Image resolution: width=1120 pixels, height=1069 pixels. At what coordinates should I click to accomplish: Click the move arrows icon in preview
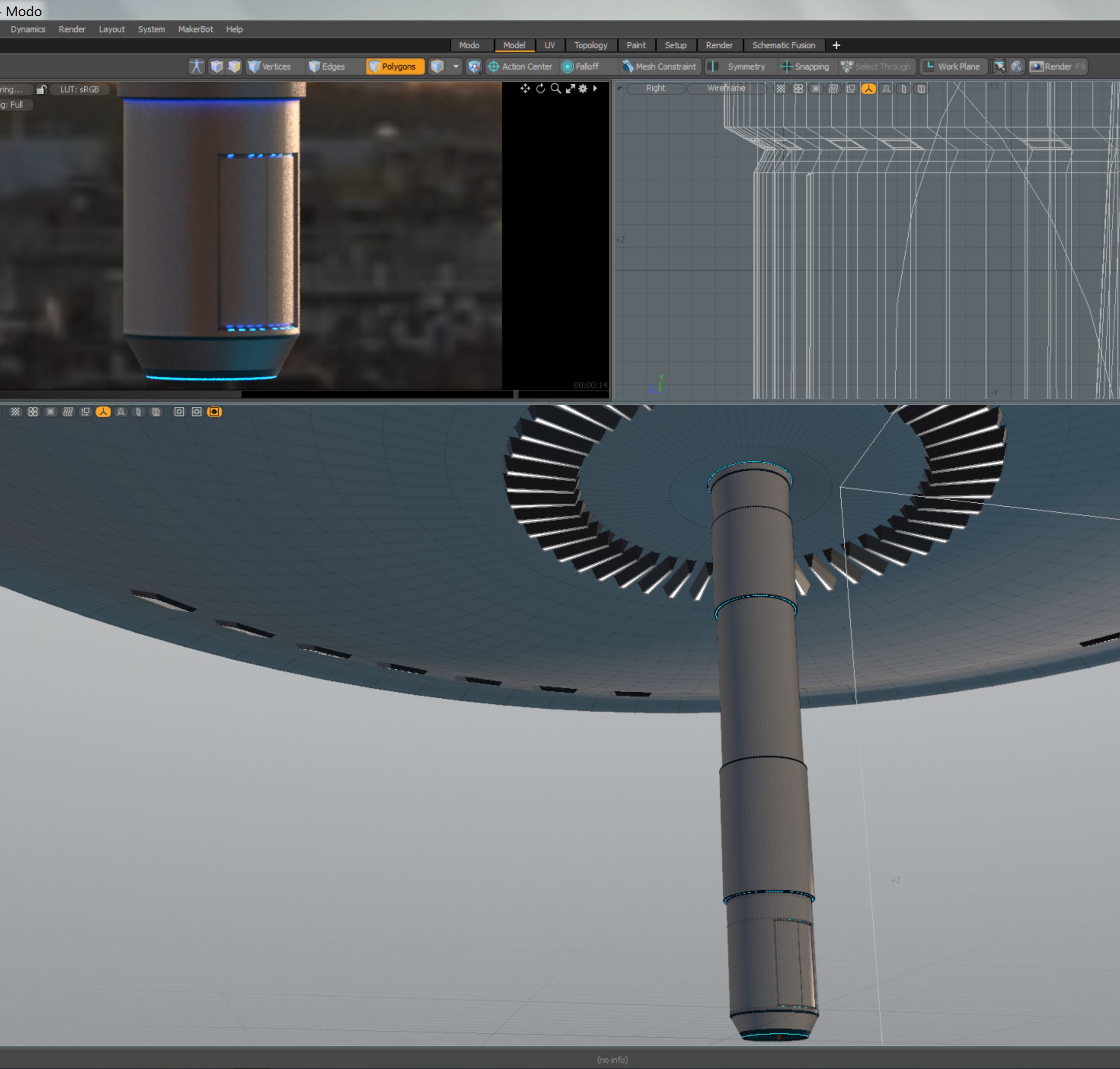point(524,88)
